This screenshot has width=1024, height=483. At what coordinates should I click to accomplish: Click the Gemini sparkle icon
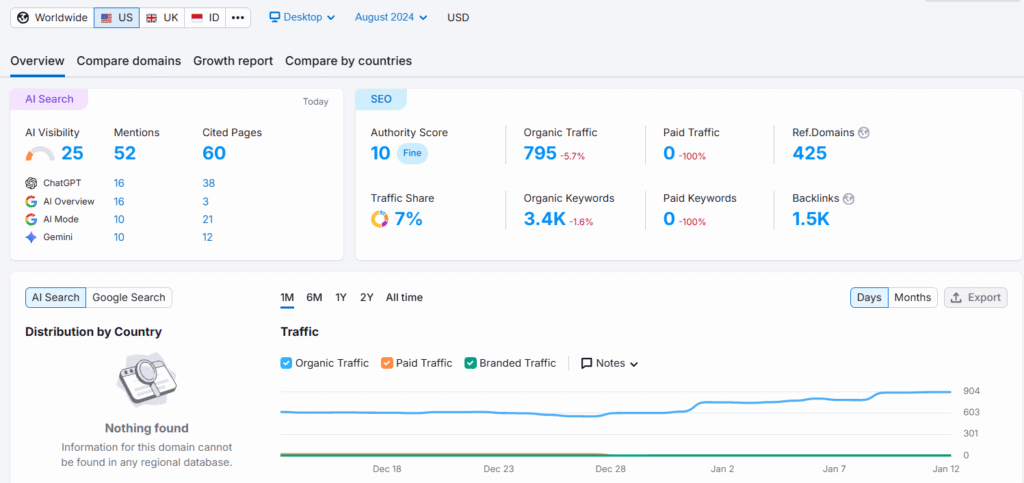[32, 237]
